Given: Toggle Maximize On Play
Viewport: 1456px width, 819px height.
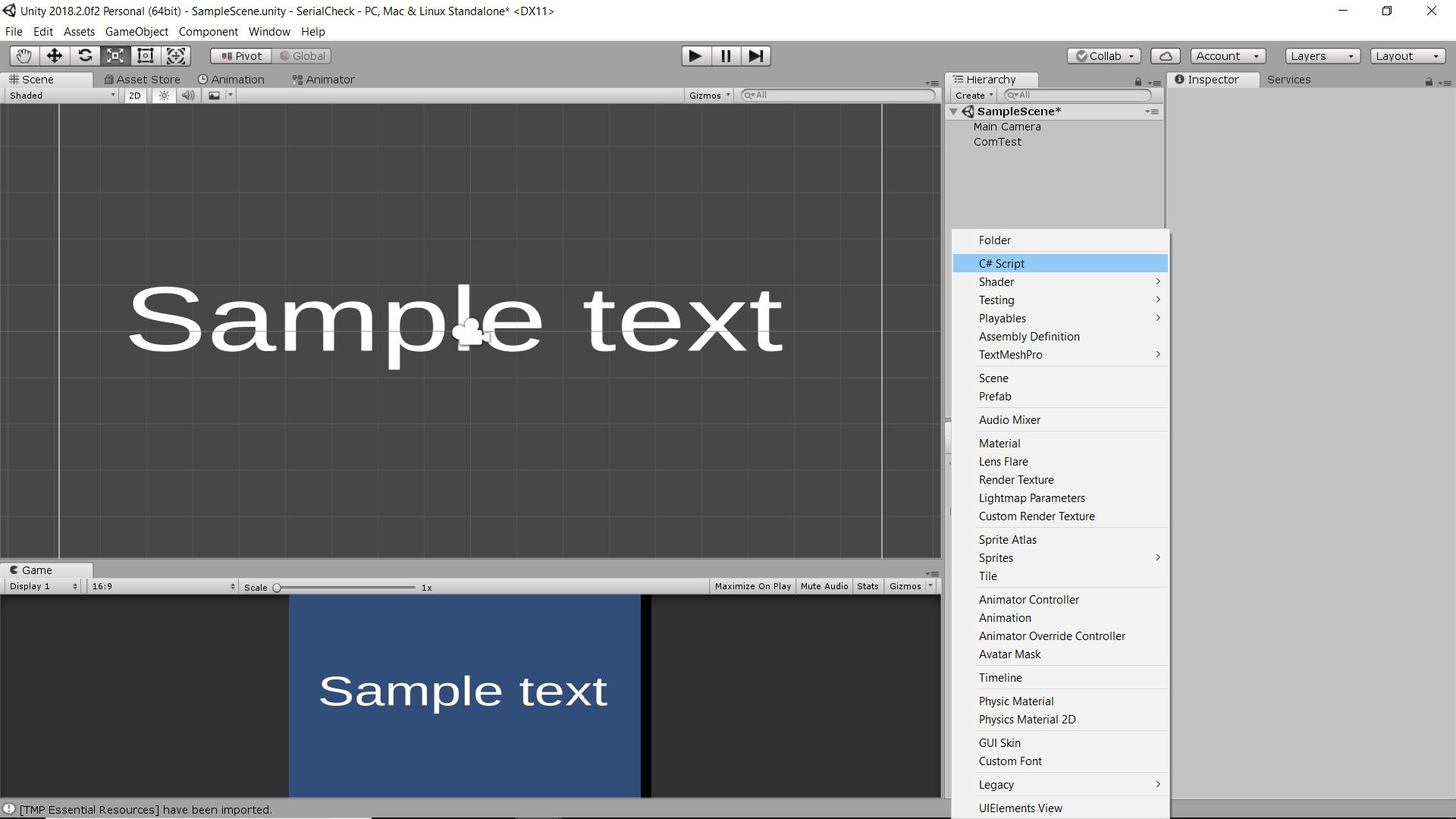Looking at the screenshot, I should (752, 586).
